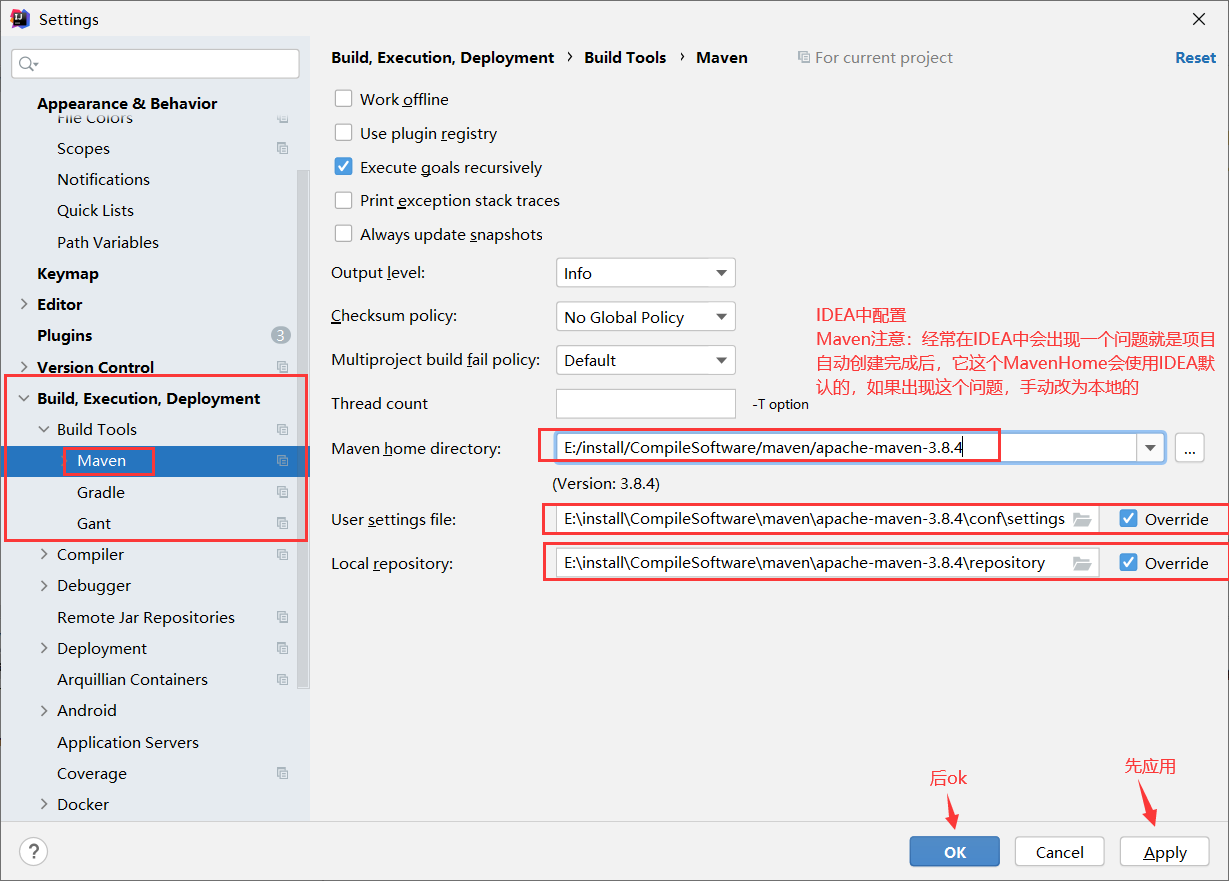
Task: Enable Always update snapshots checkbox
Action: tap(343, 234)
